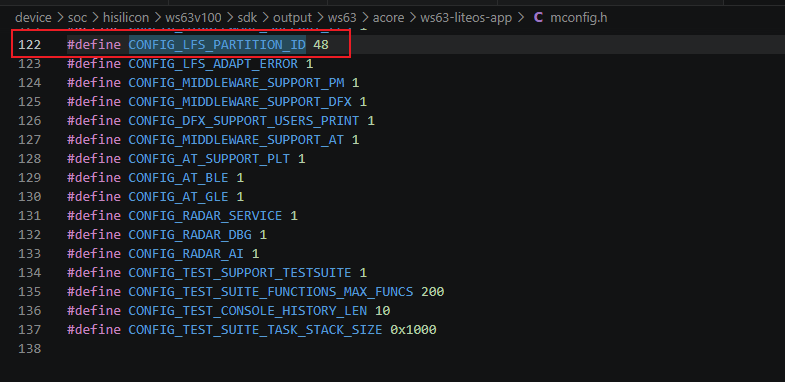Click the CONFIG_LFS_PARTITION_ID macro name
785x382 pixels.
217,45
